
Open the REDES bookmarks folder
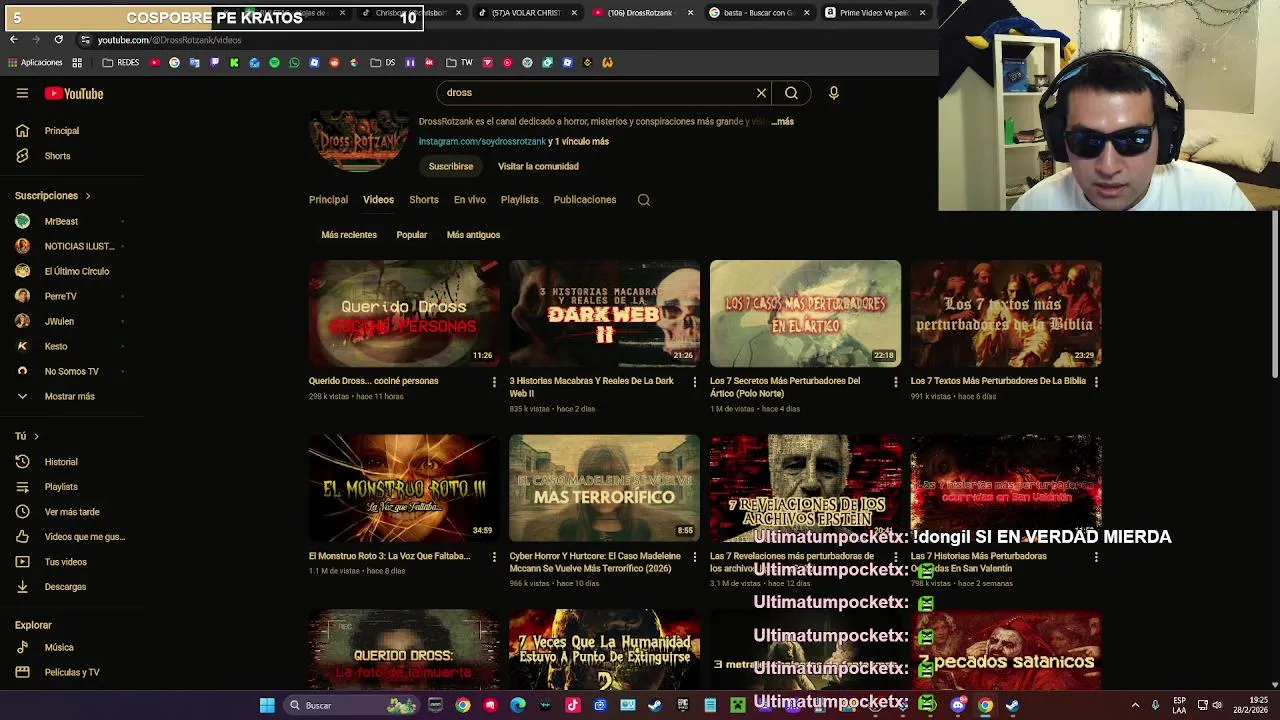121,63
